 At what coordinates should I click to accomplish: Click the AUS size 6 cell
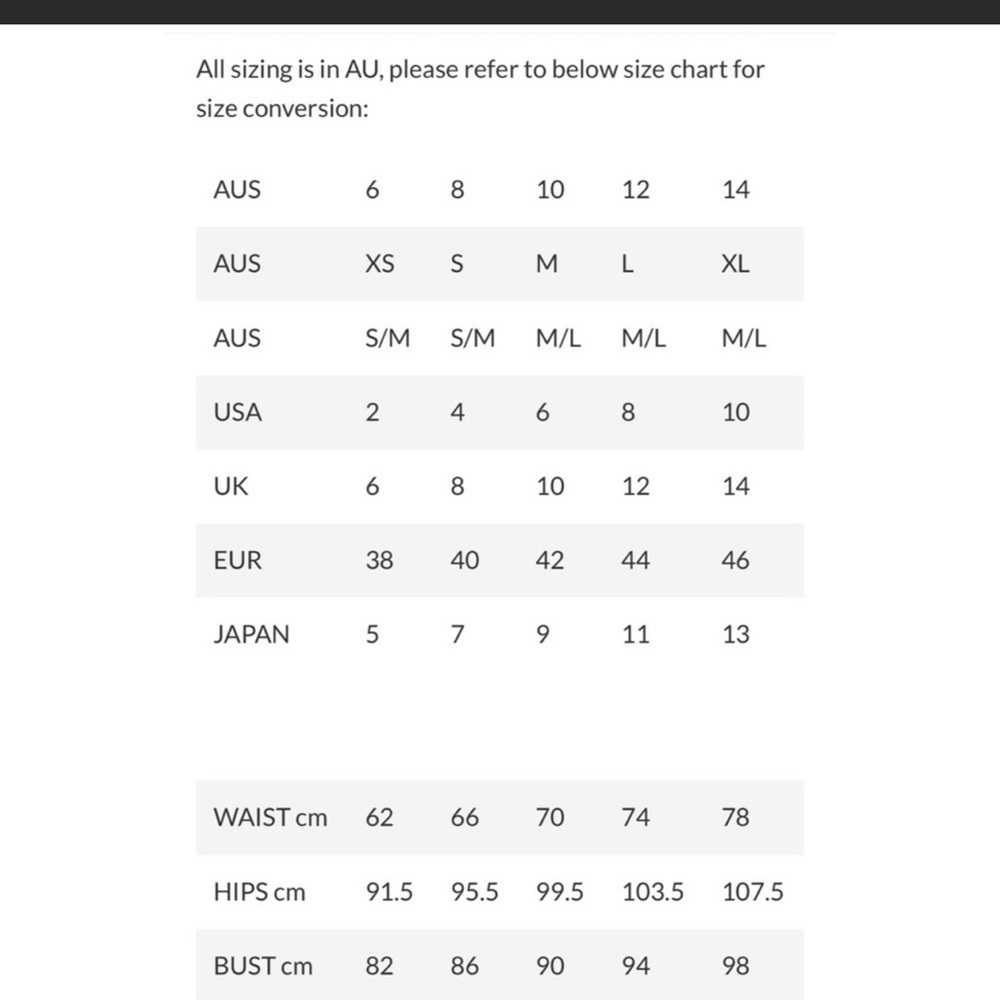[372, 189]
